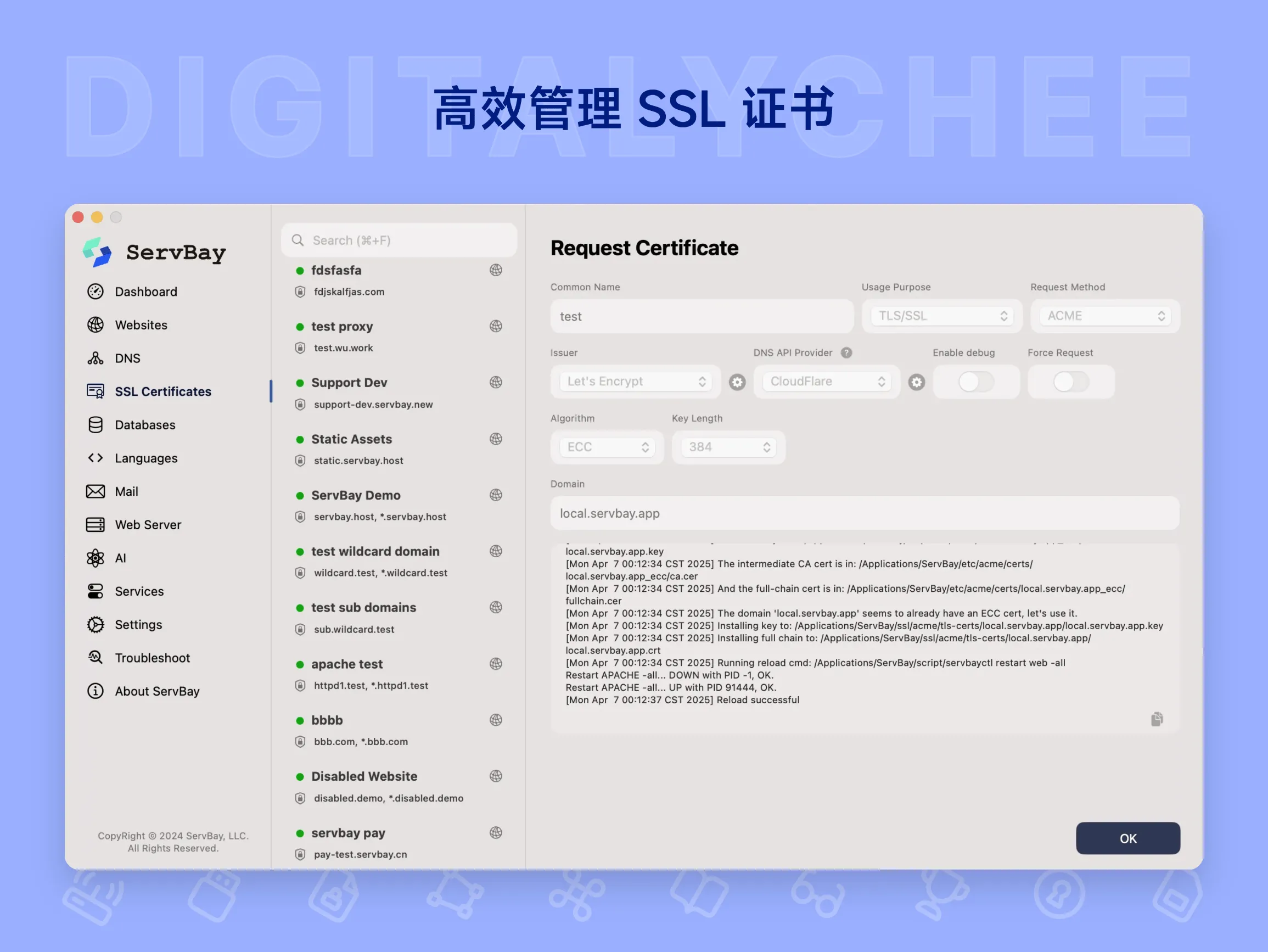Click the globe icon beside Support Dev
Screen dimensions: 1268x952
pos(496,383)
